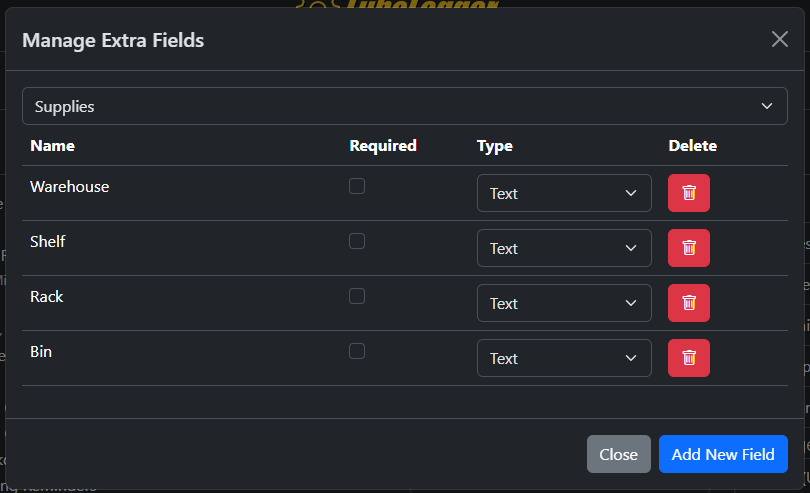
Task: Enable Required checkbox for Rack
Action: [x=357, y=296]
